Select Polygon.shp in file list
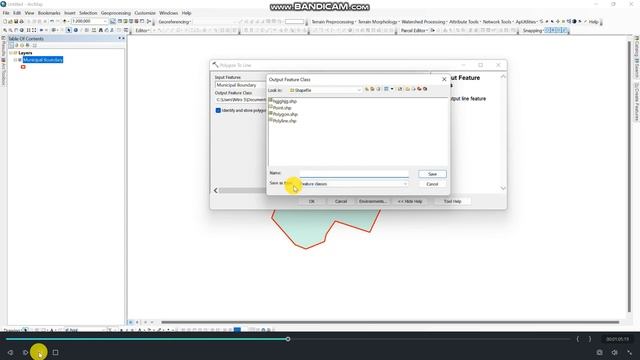The width and height of the screenshot is (640, 360). coord(285,114)
